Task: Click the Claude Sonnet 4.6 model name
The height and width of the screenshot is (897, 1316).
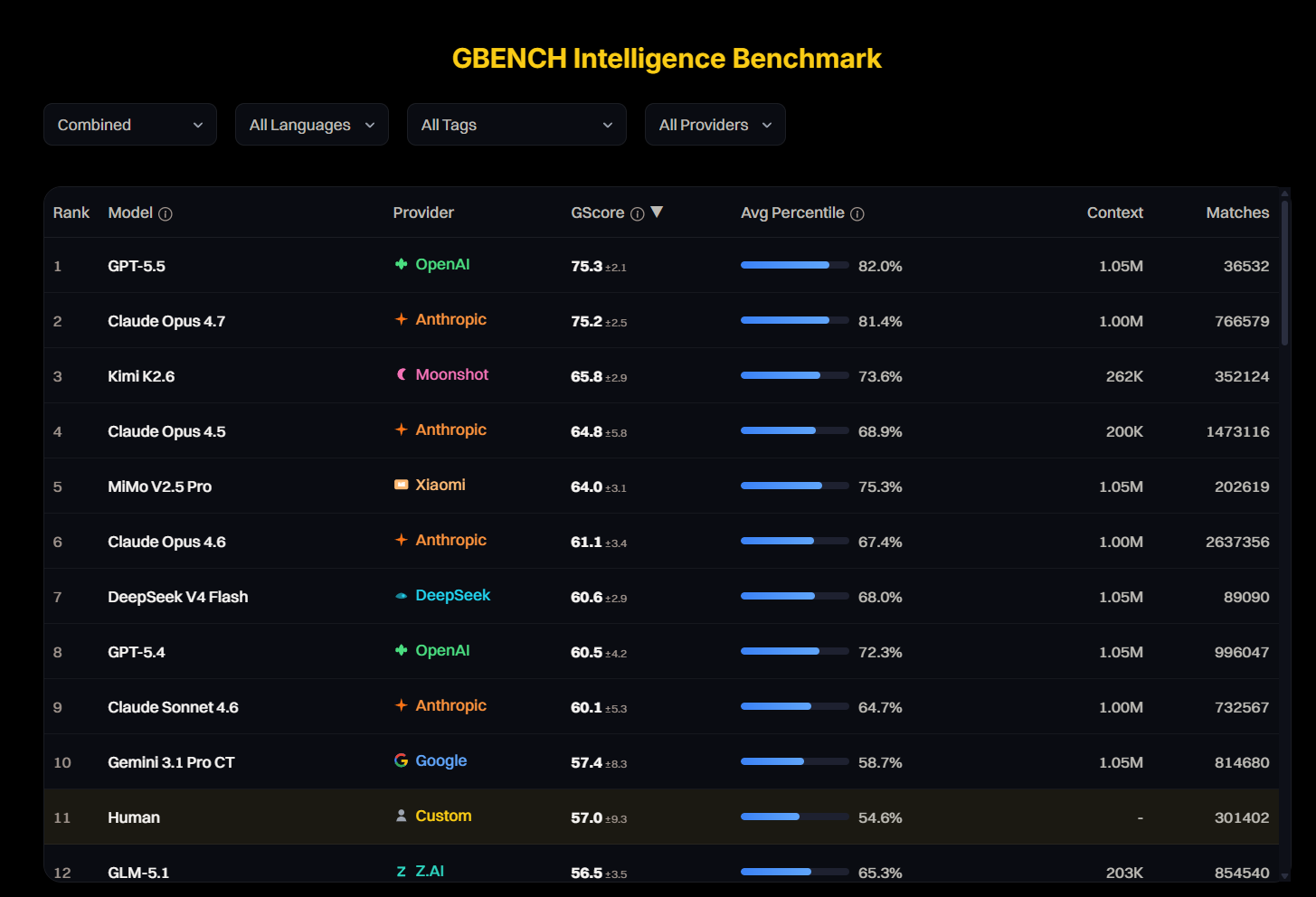Action: 173,707
